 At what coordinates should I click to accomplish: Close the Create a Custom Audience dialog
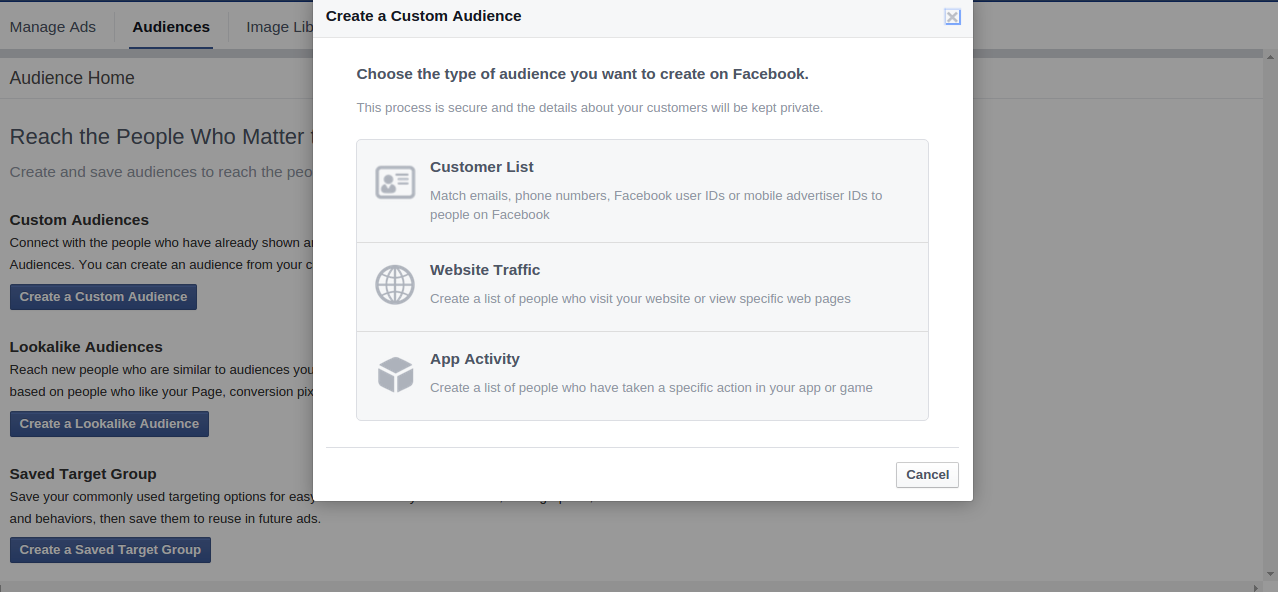pos(952,16)
